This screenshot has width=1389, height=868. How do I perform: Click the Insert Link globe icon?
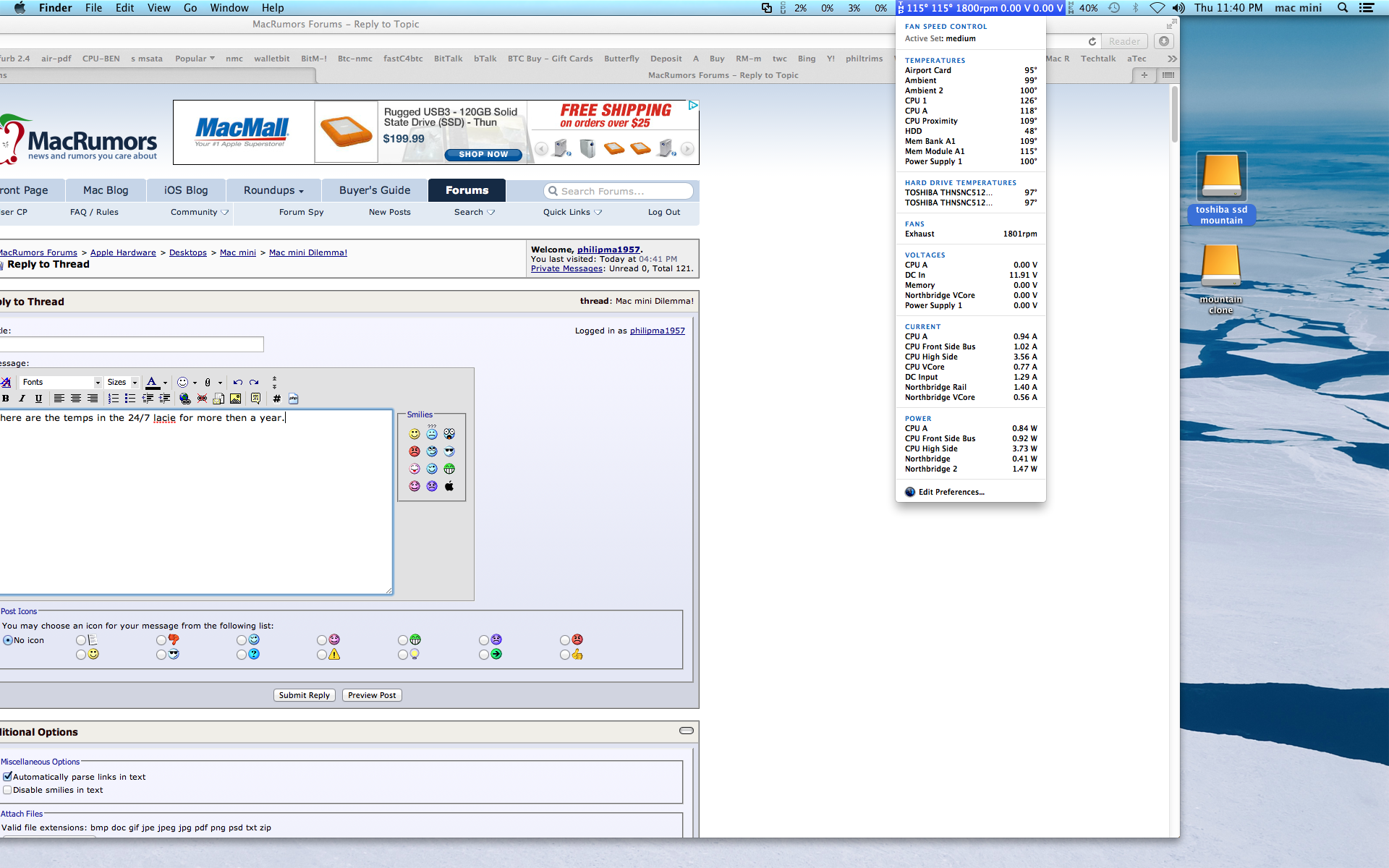(x=185, y=399)
